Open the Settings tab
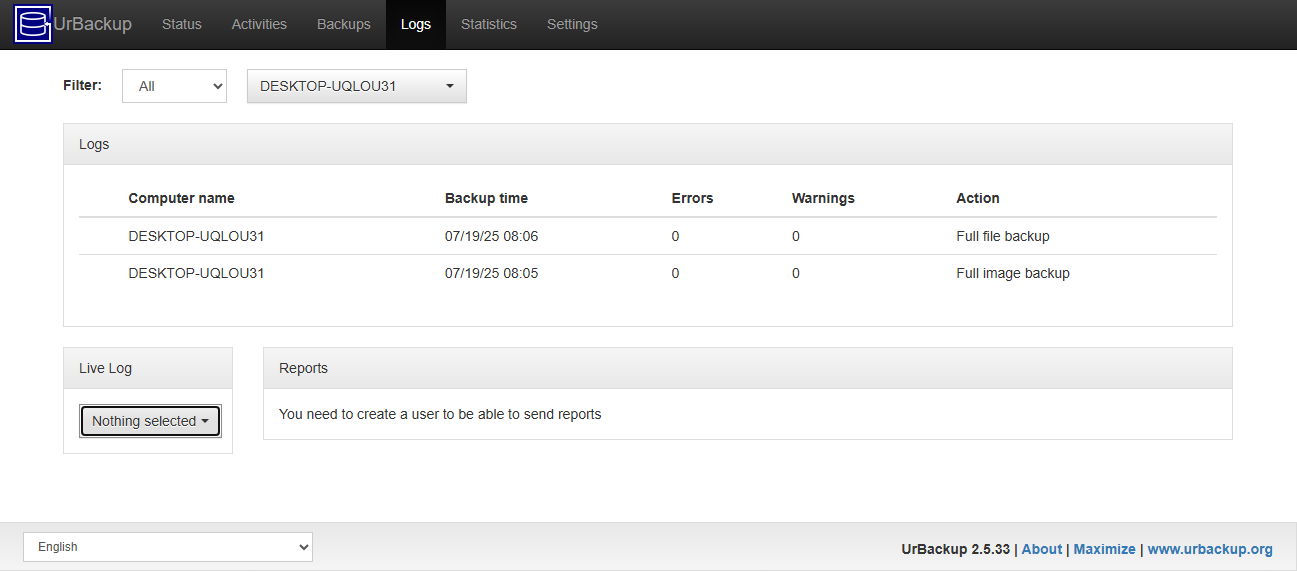The width and height of the screenshot is (1297, 572). (572, 24)
